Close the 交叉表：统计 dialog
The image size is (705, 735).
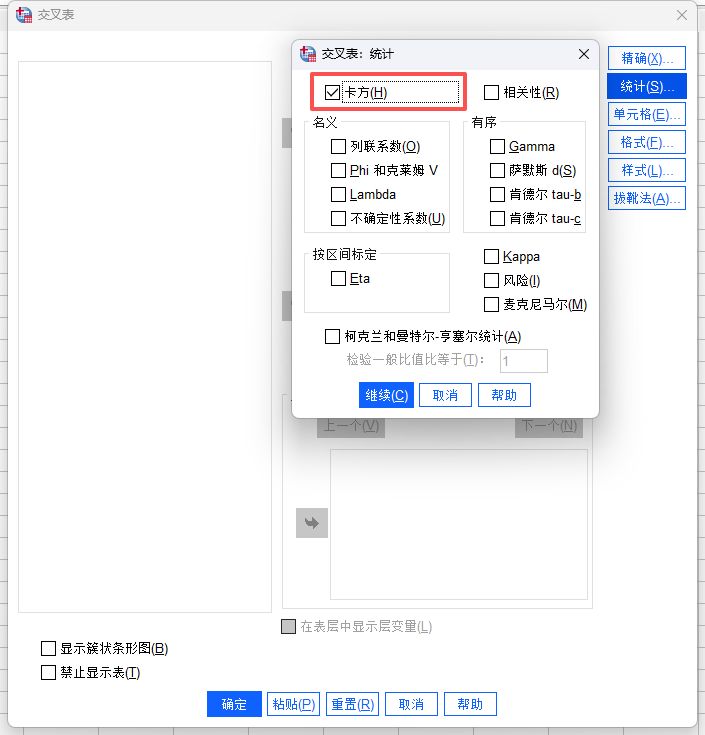pos(583,55)
